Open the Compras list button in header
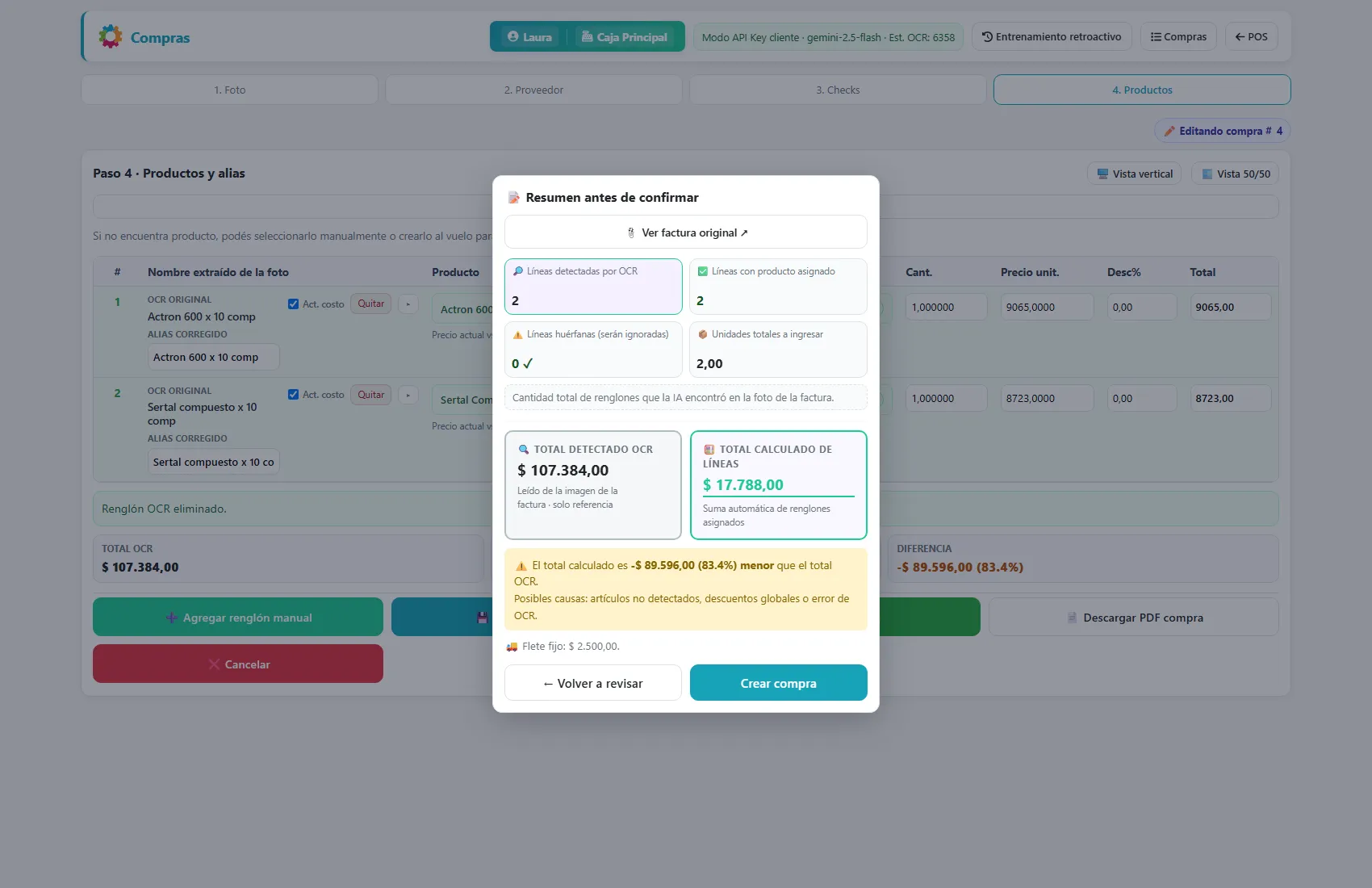 [x=1178, y=36]
